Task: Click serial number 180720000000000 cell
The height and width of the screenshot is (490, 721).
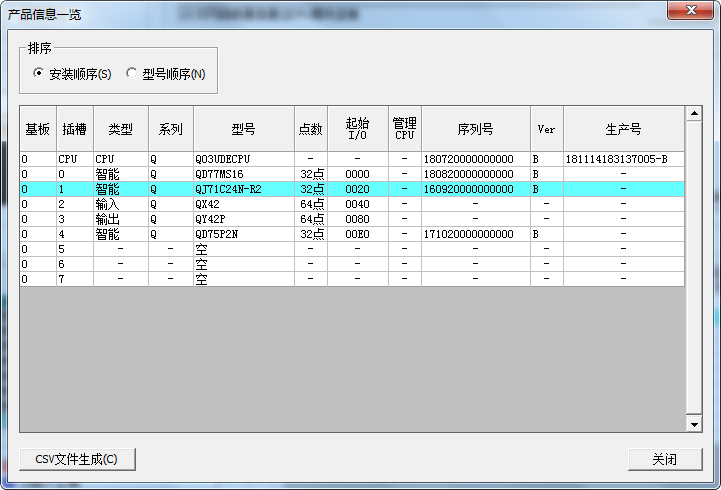Action: coord(468,159)
